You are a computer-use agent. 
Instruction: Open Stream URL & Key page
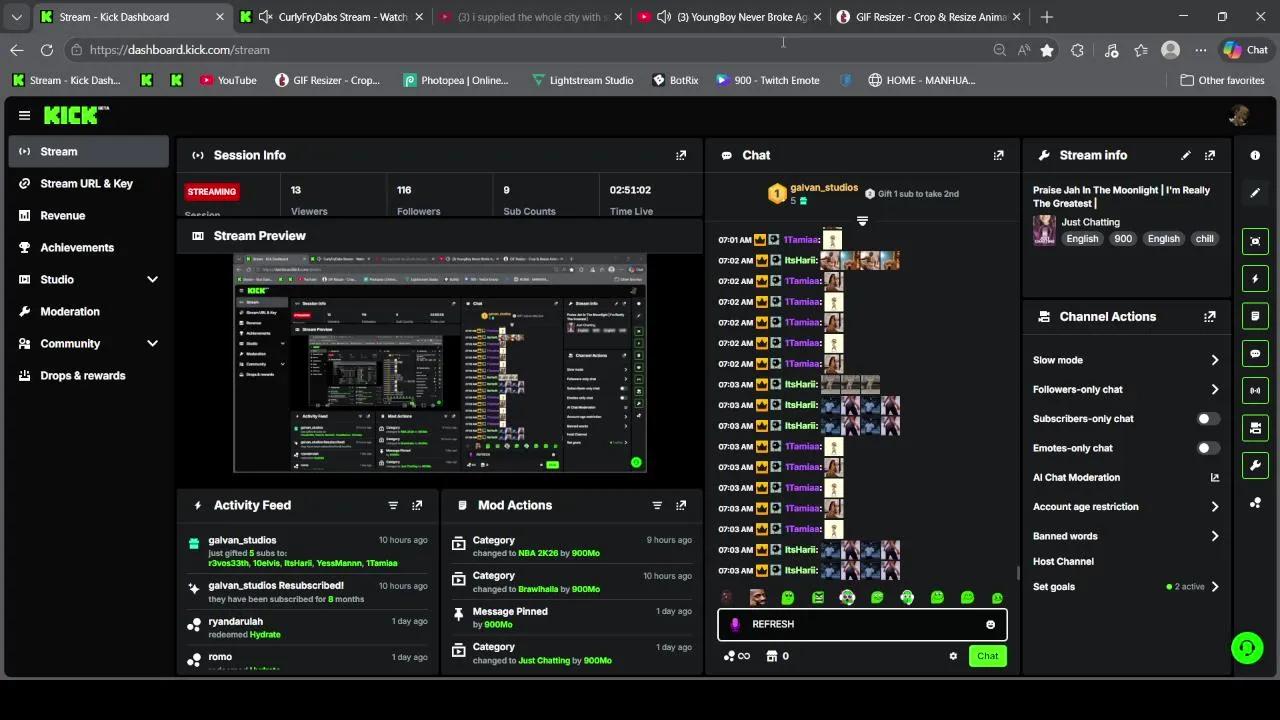[88, 184]
